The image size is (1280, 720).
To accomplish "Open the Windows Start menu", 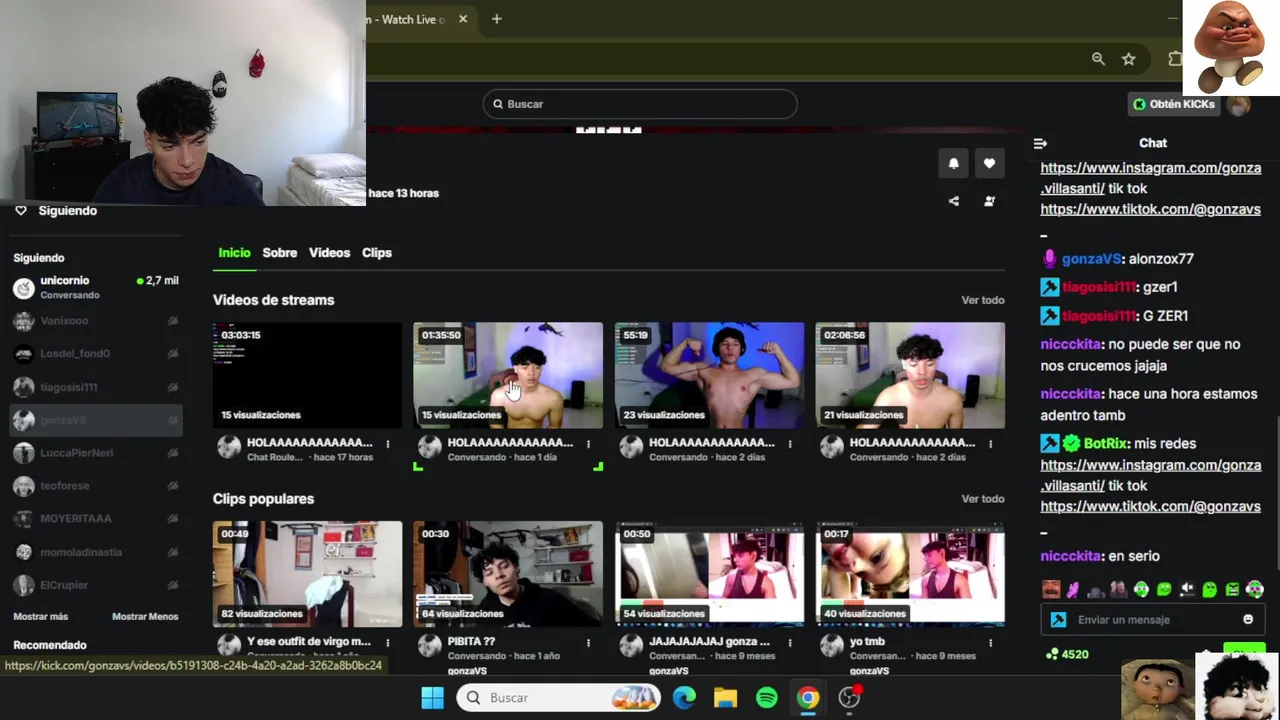I will point(432,698).
